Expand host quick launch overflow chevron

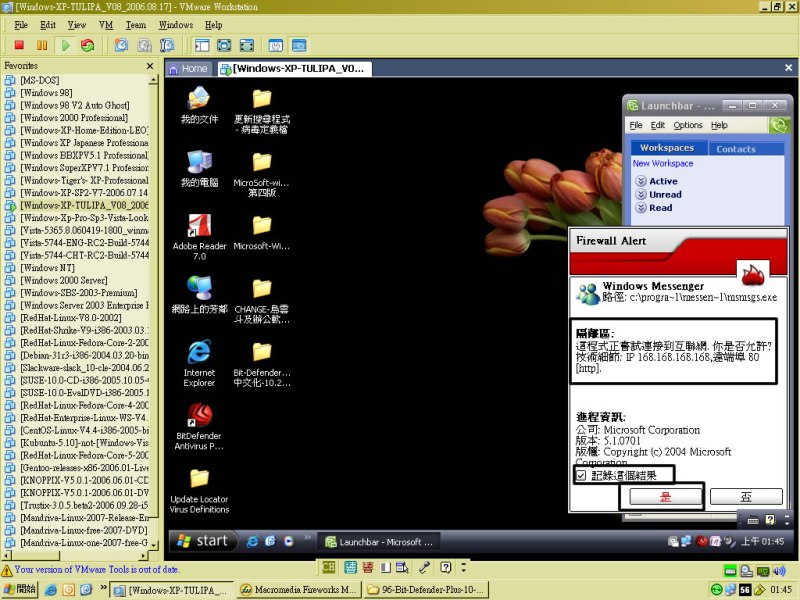(104, 587)
